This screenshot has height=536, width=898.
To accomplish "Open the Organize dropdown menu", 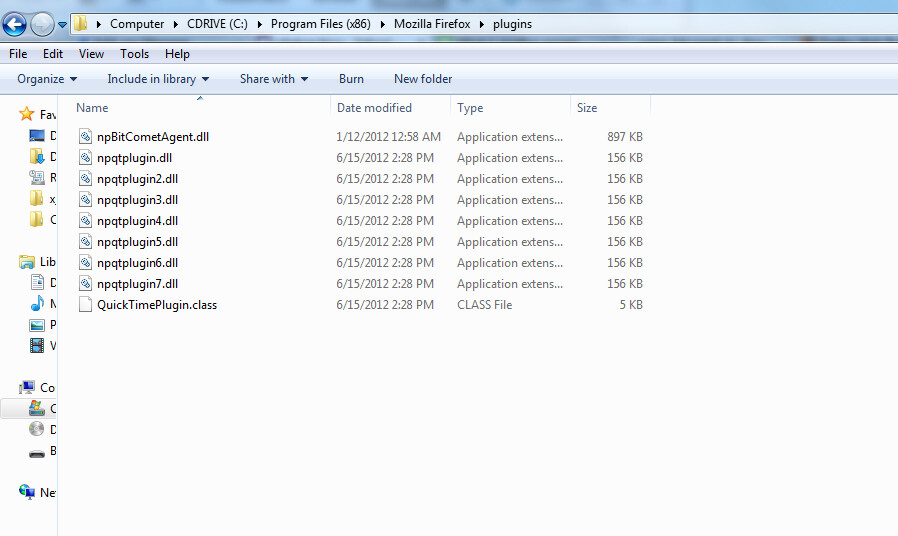I will click(x=47, y=79).
